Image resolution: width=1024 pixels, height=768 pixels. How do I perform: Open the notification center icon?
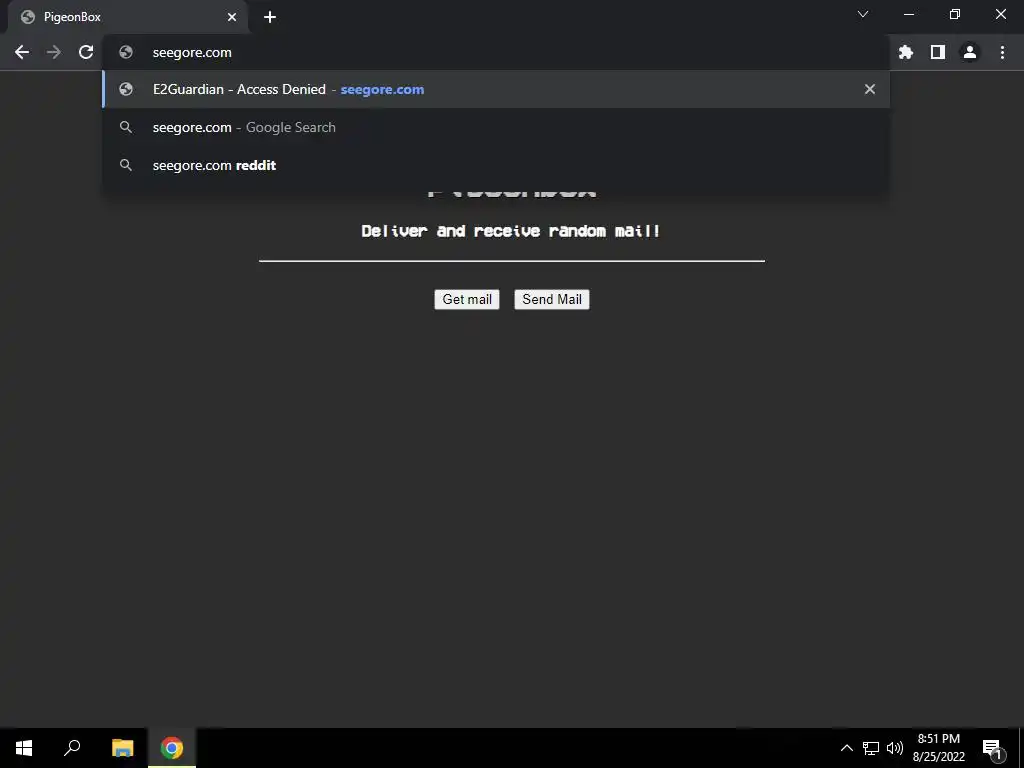[x=993, y=748]
